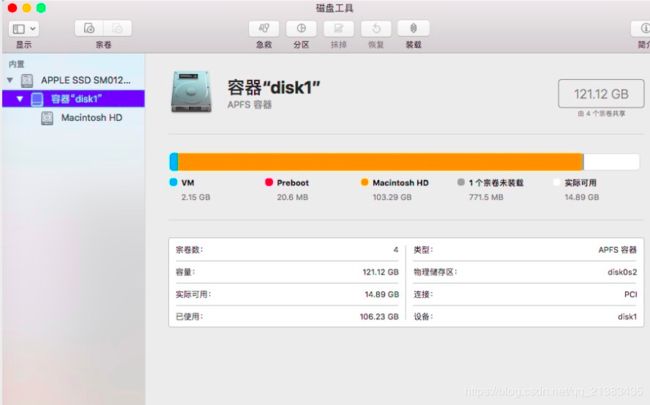The height and width of the screenshot is (405, 650).
Task: Click the remove volume toolbar icon
Action: [118, 28]
